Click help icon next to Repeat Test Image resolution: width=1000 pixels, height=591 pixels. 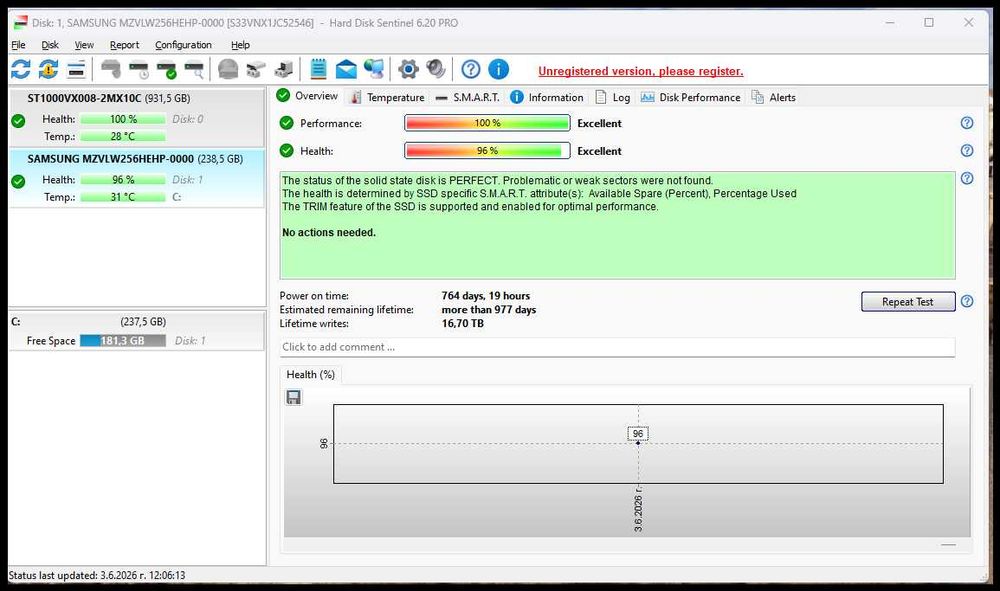pyautogui.click(x=967, y=301)
